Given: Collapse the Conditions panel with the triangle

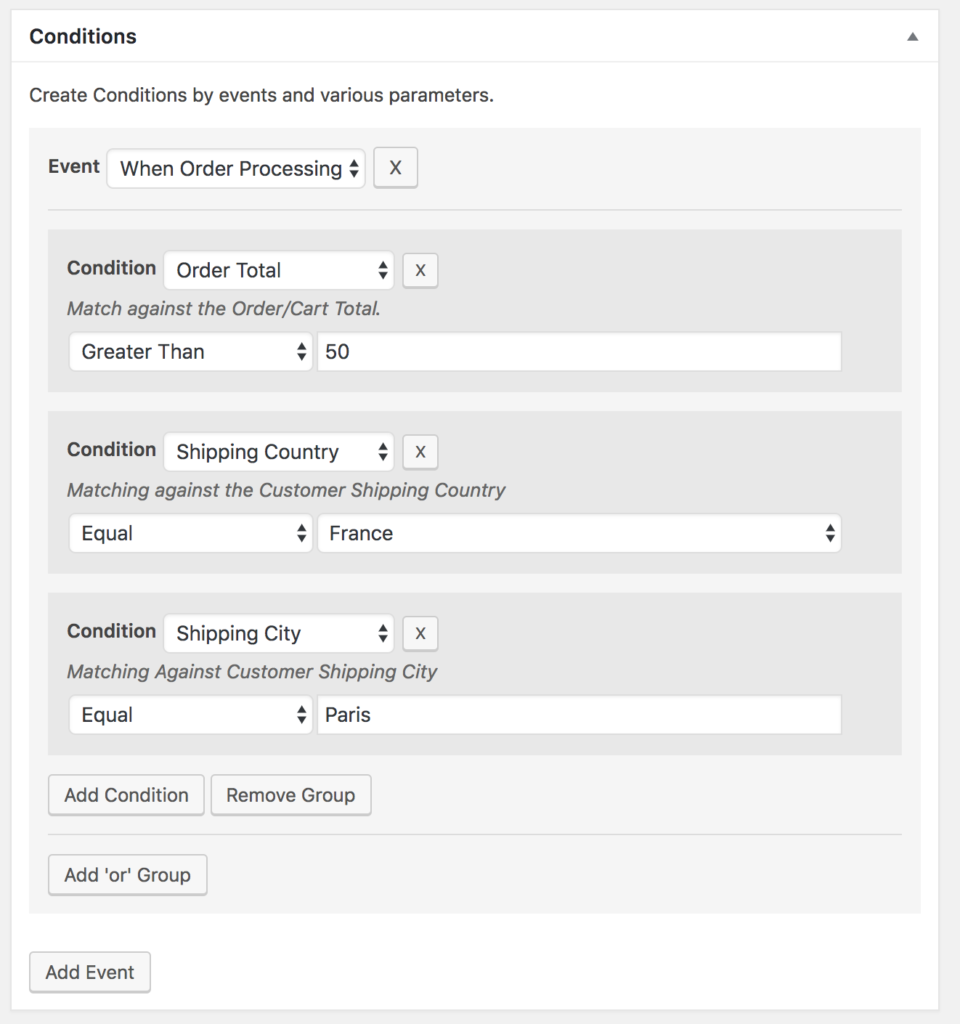Looking at the screenshot, I should point(912,37).
